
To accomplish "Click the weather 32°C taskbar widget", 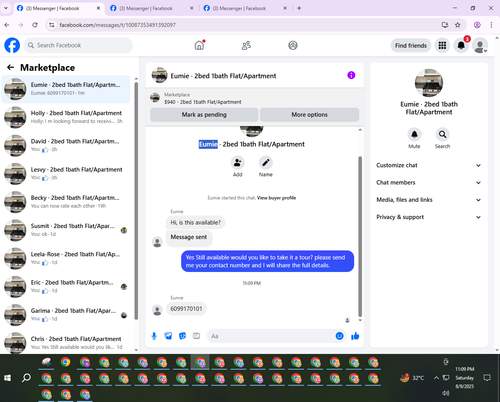I will [x=412, y=378].
